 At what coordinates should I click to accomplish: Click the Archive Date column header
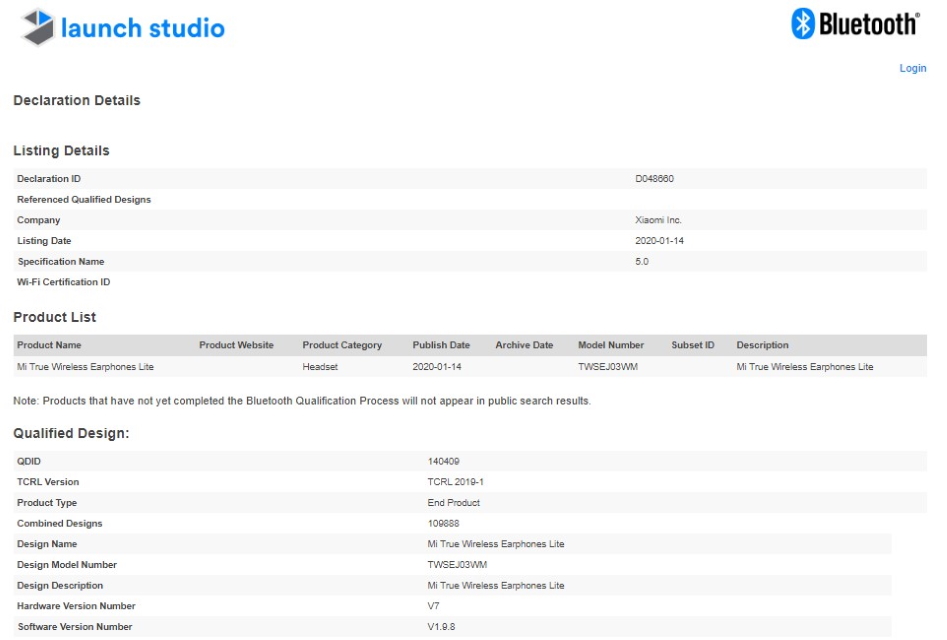pos(524,345)
